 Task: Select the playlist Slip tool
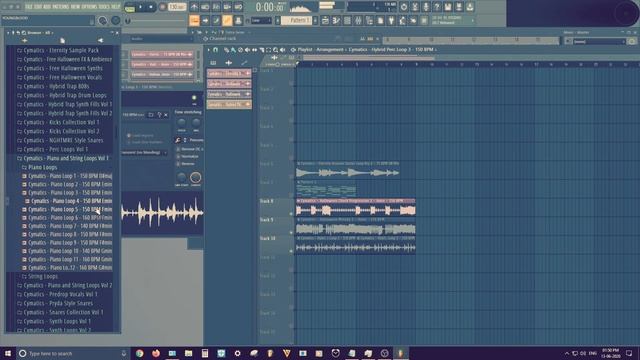click(x=255, y=50)
